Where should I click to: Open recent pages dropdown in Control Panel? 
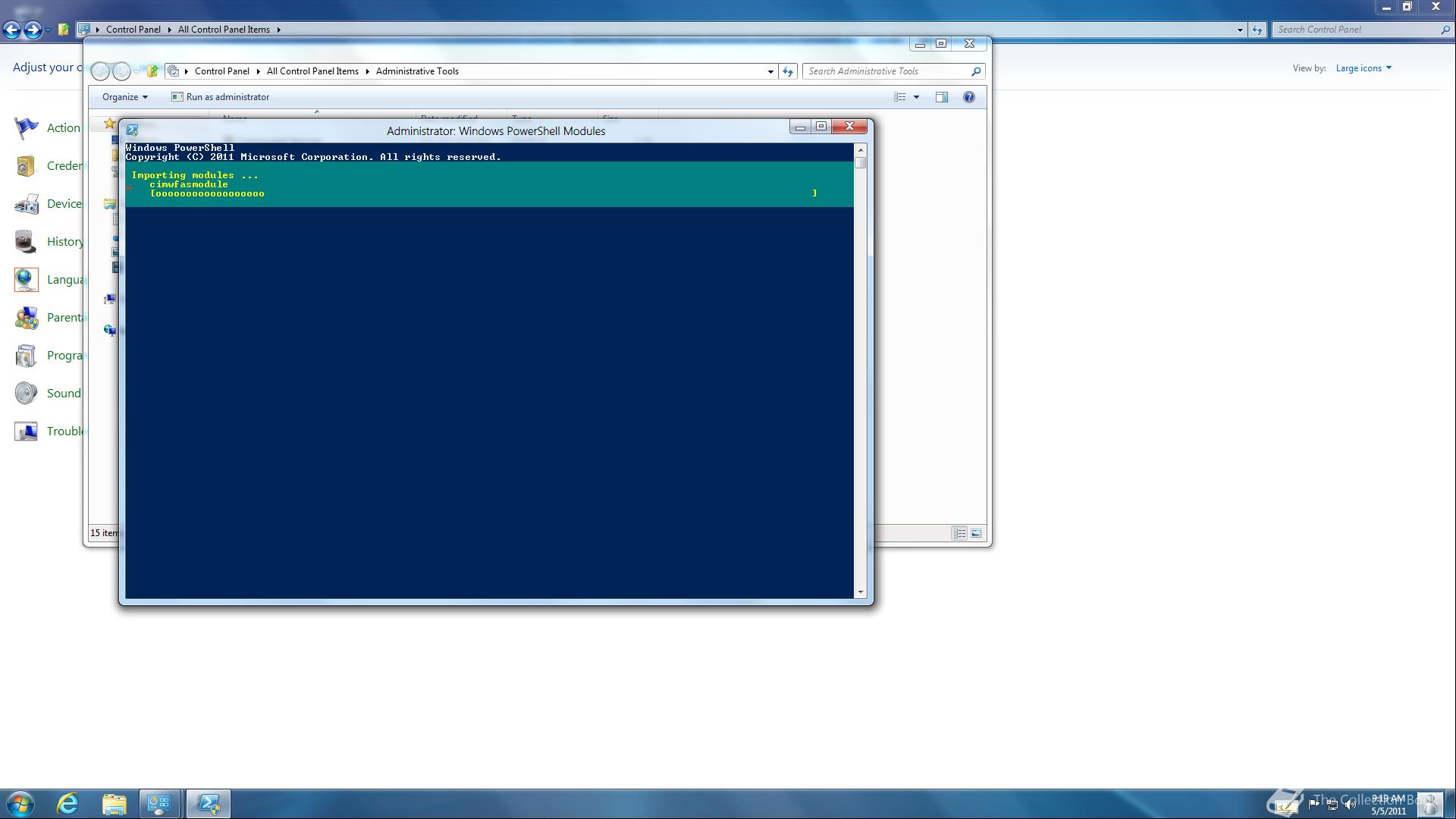(48, 30)
